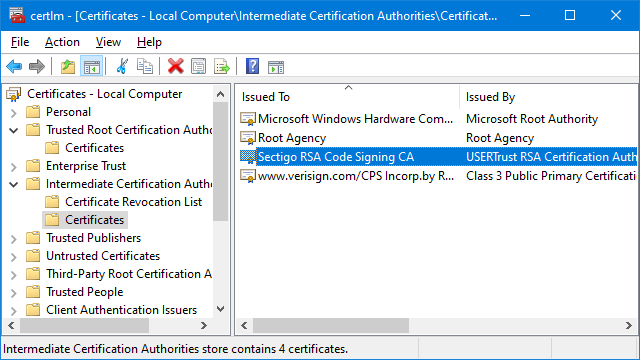The width and height of the screenshot is (640, 360).
Task: Expand Client Authentication Issuers node
Action: [13, 311]
